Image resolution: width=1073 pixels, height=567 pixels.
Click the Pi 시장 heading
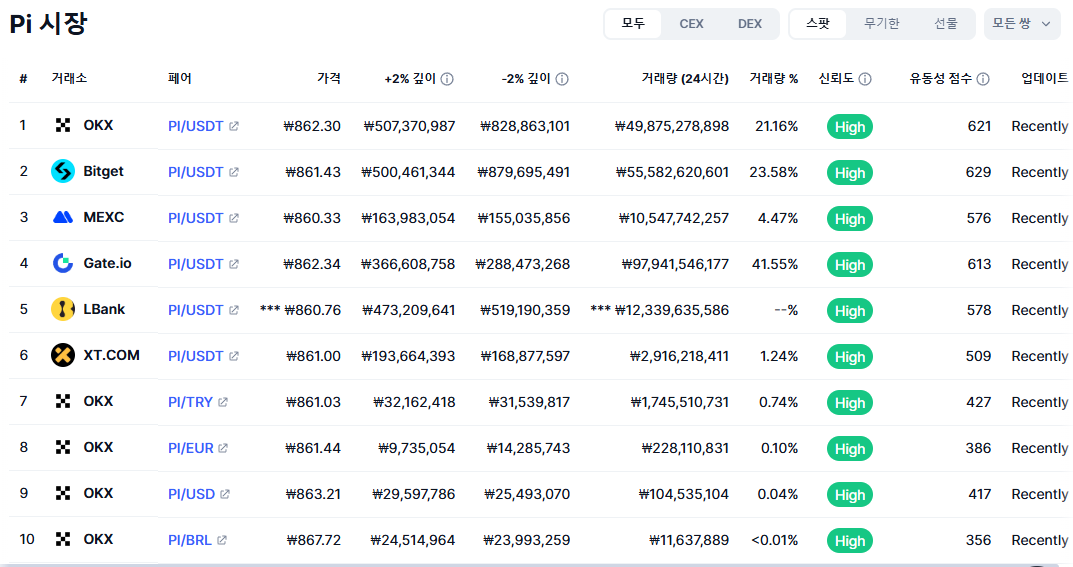pos(48,24)
